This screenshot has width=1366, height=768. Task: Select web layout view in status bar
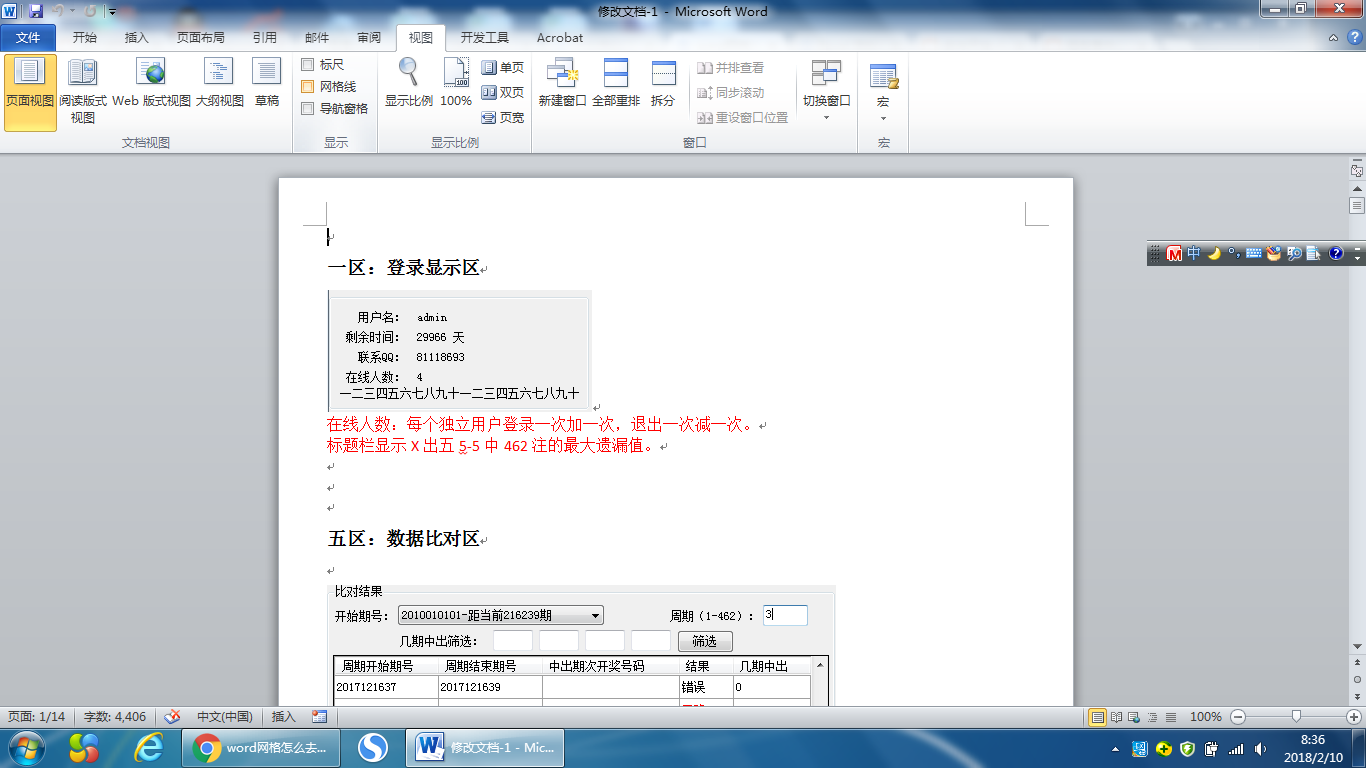point(1134,716)
